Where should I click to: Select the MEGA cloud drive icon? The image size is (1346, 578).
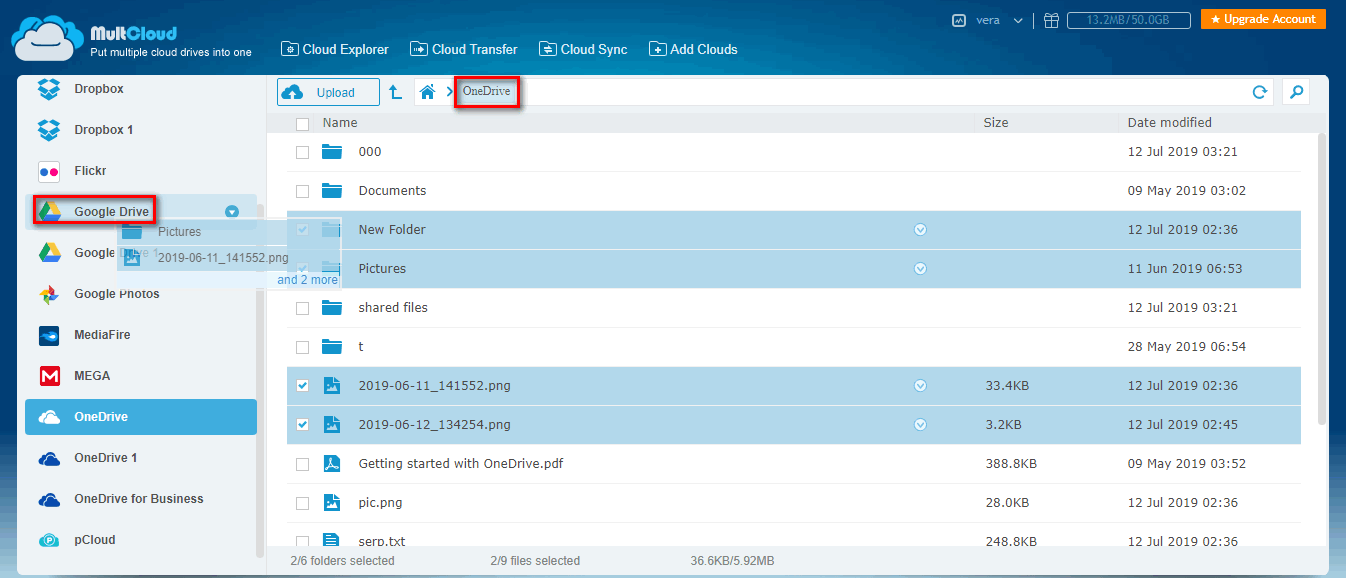click(49, 376)
